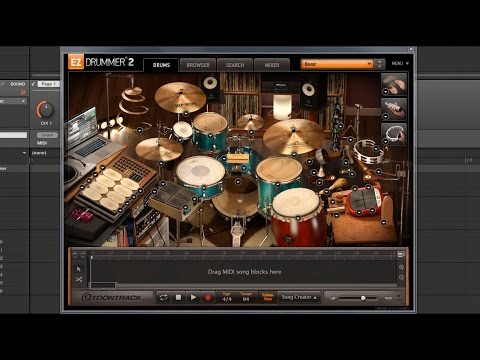The width and height of the screenshot is (480, 360).
Task: Open the dropdown under SOUND in the host
Action: [x=13, y=101]
